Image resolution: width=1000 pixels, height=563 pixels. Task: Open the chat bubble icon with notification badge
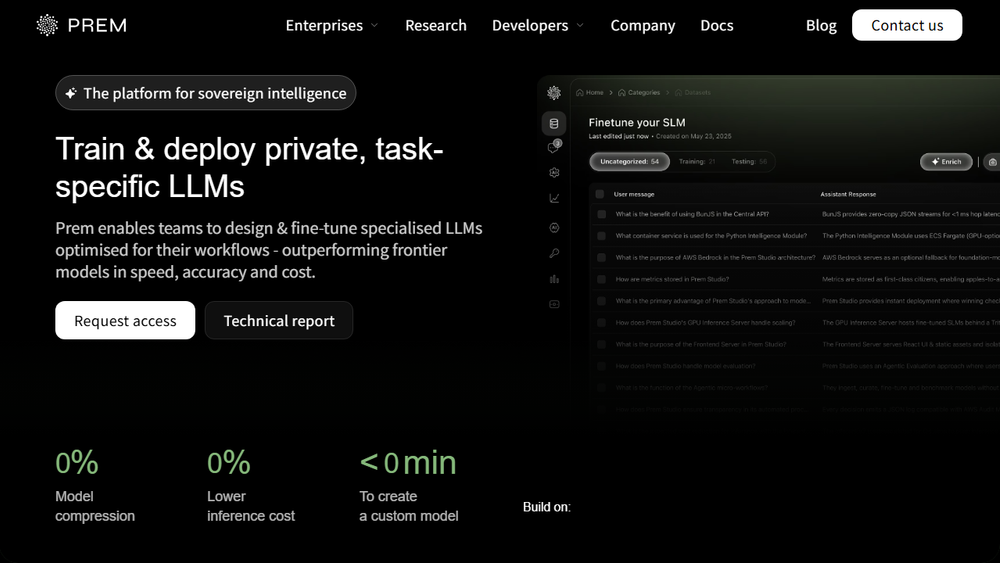pos(554,147)
